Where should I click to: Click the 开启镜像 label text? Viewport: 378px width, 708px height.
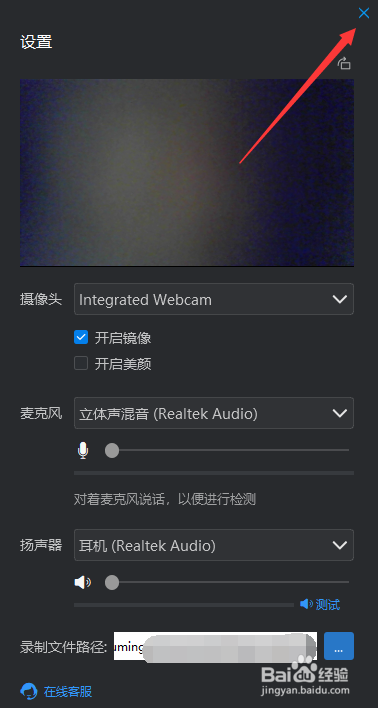123,338
